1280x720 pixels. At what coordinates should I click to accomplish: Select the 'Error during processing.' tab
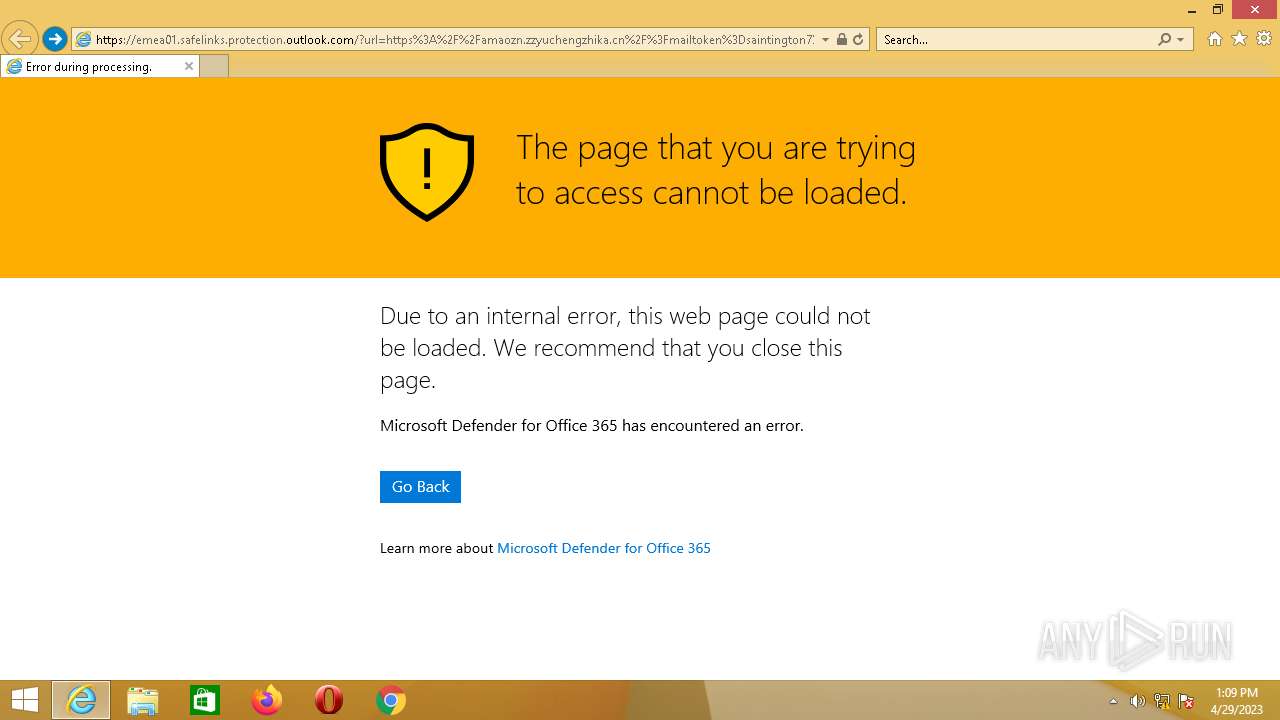tap(100, 66)
